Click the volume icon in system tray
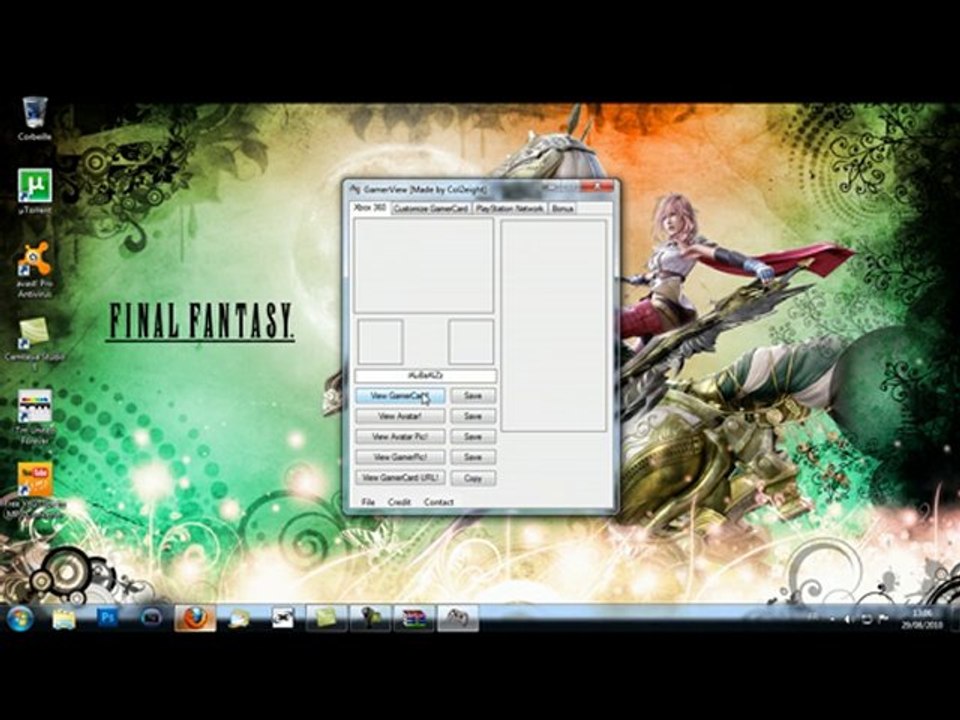Screen dimensions: 960x720 coord(849,619)
